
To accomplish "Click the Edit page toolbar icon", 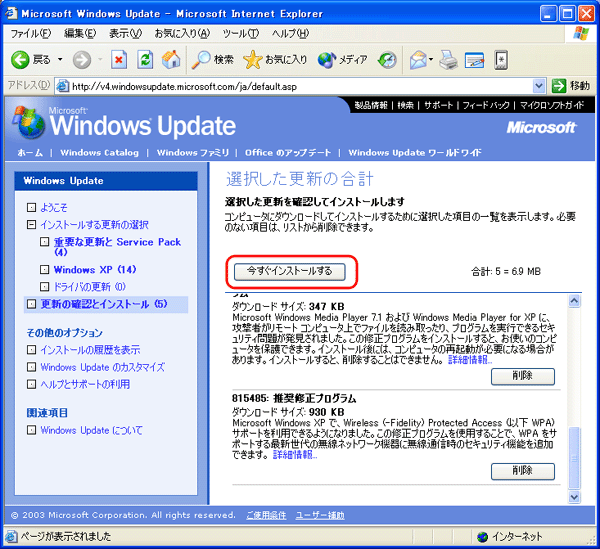I will [474, 60].
